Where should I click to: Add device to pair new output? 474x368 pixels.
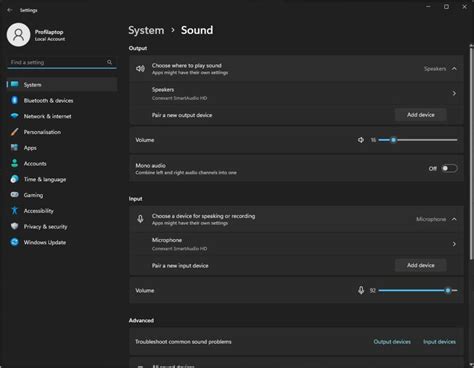coord(421,115)
